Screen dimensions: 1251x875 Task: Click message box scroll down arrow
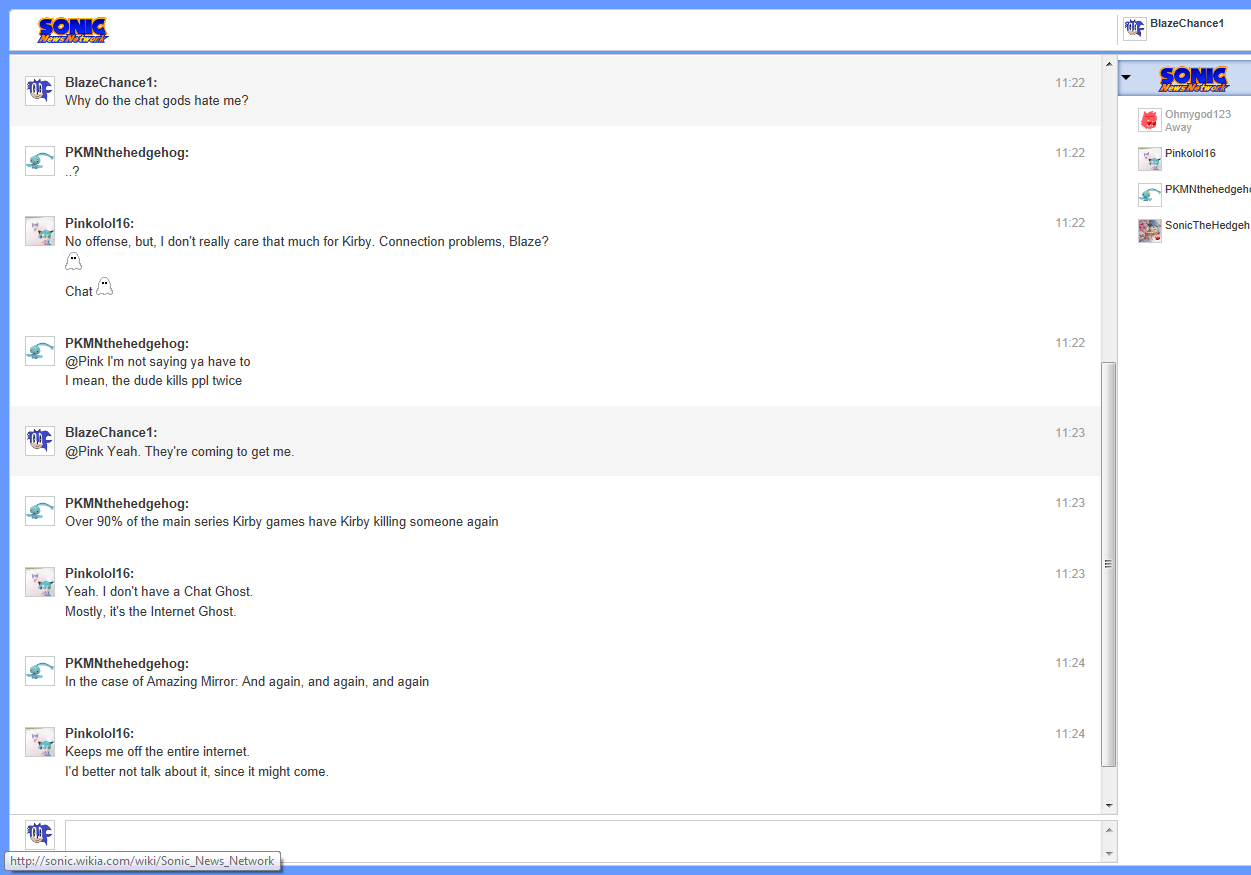coord(1108,853)
